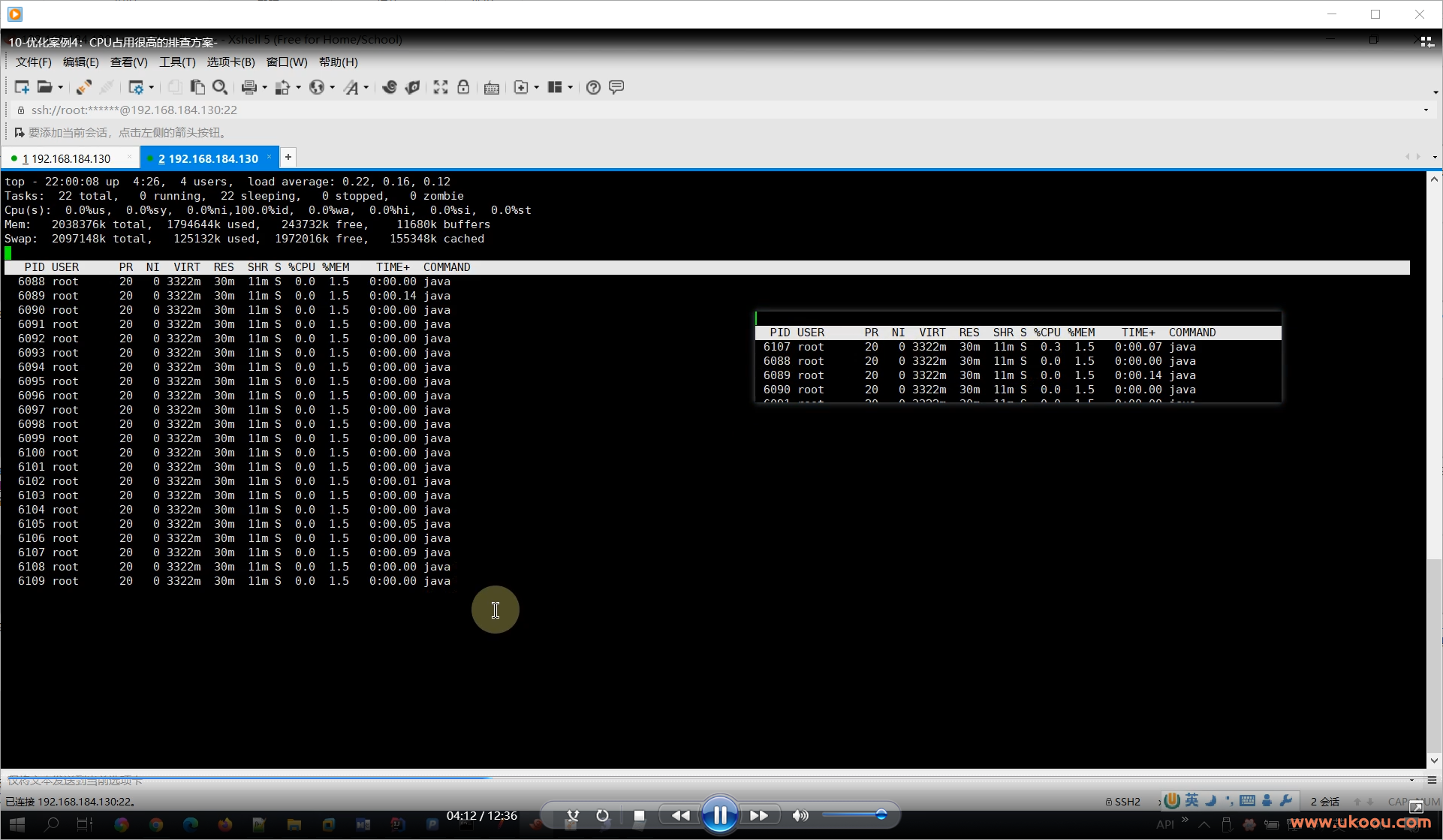Mute the player speaker icon
1443x840 pixels.
pos(800,815)
